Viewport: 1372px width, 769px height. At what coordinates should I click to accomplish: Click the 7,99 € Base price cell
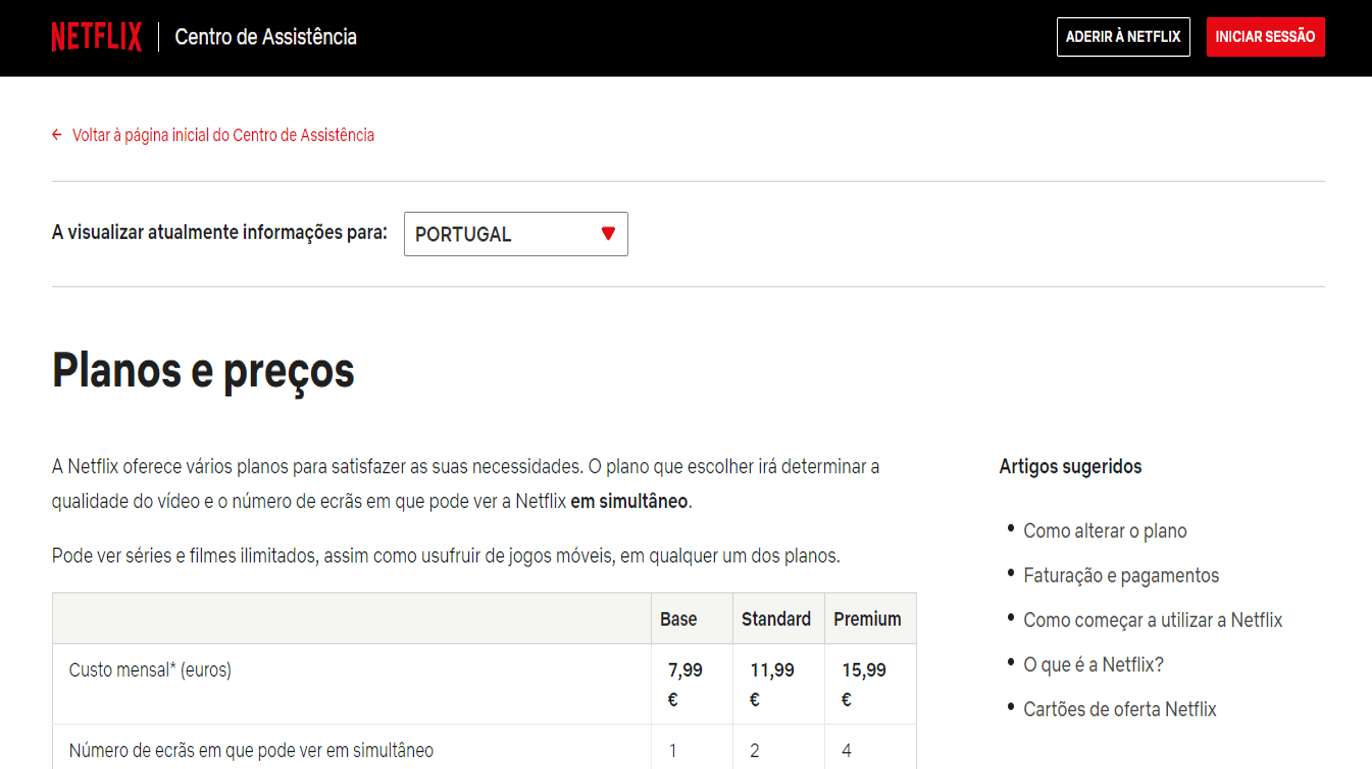coord(685,684)
